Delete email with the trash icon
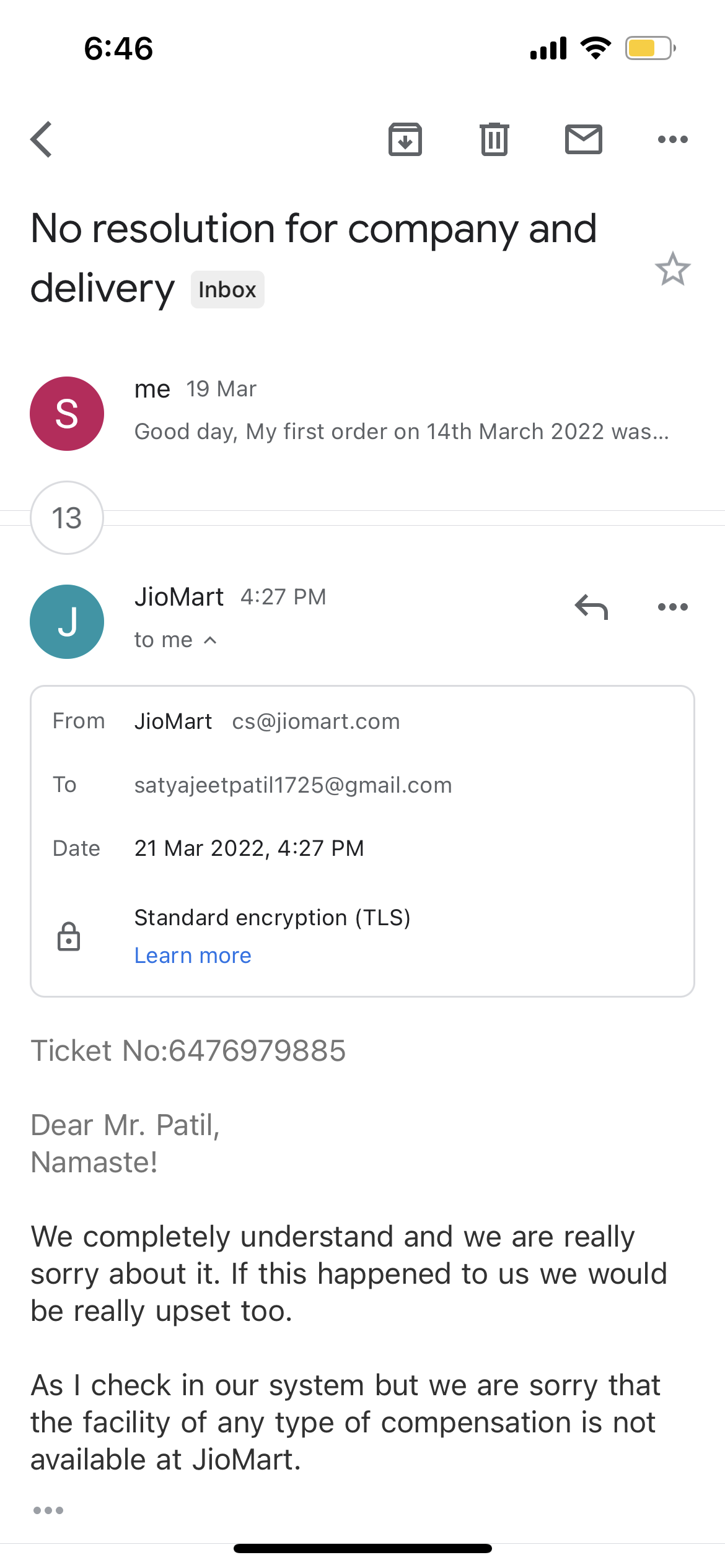The height and width of the screenshot is (1568, 725). [x=494, y=139]
